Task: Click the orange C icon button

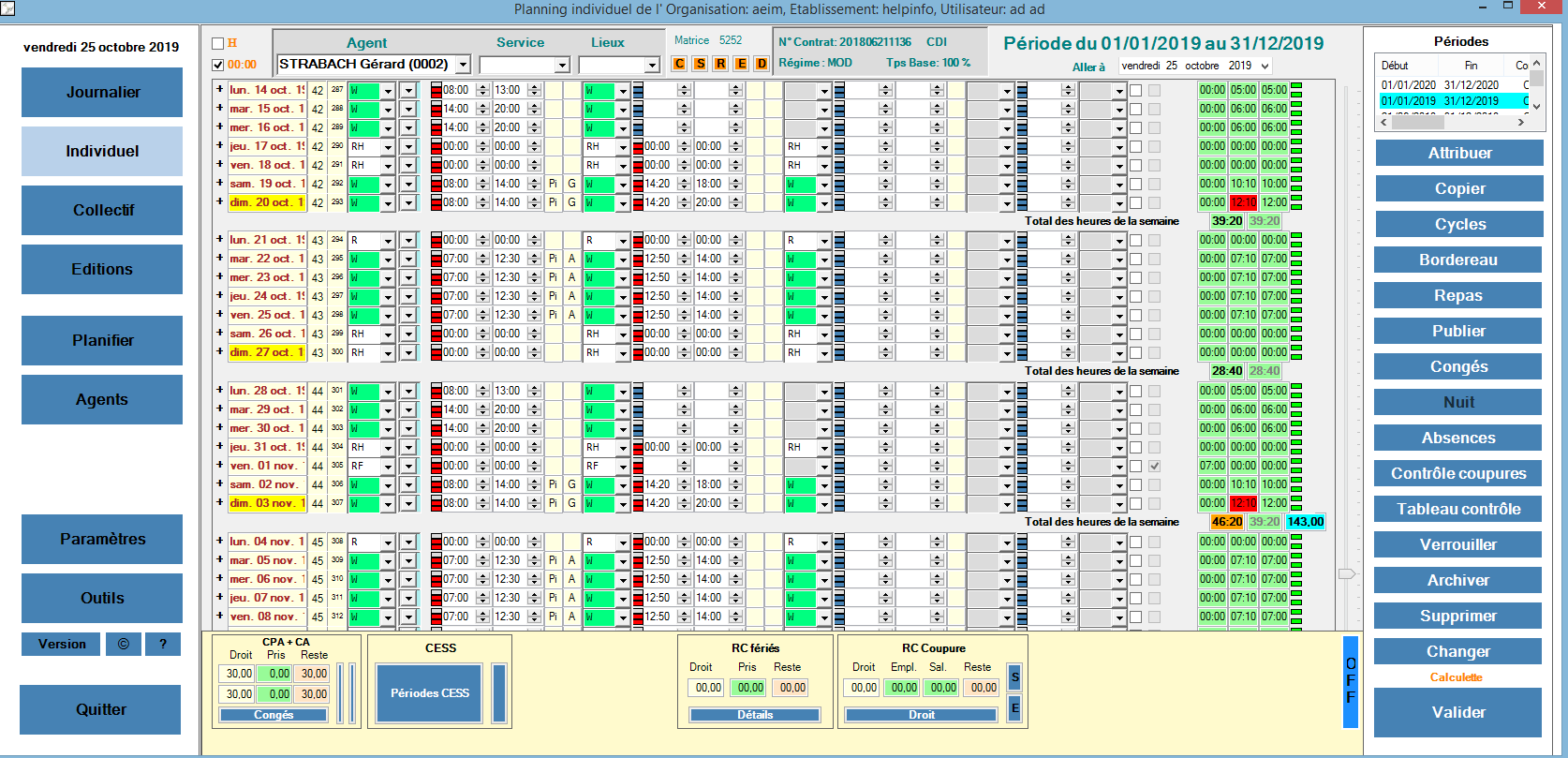Action: tap(680, 64)
